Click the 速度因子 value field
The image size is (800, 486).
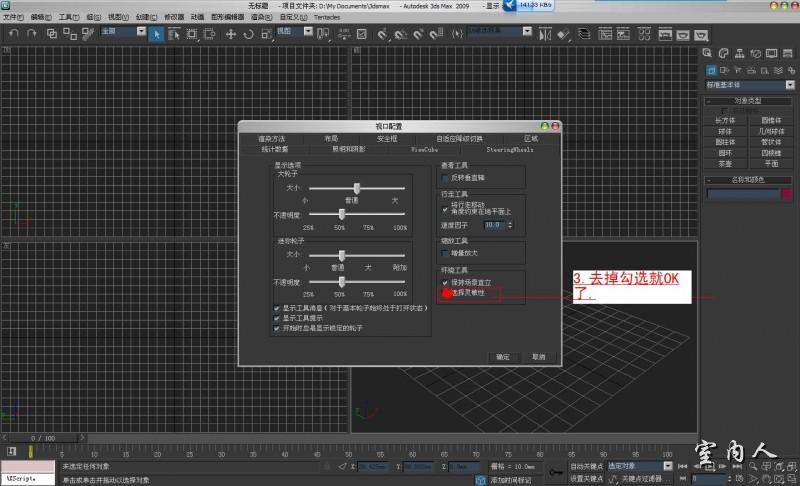coord(491,225)
